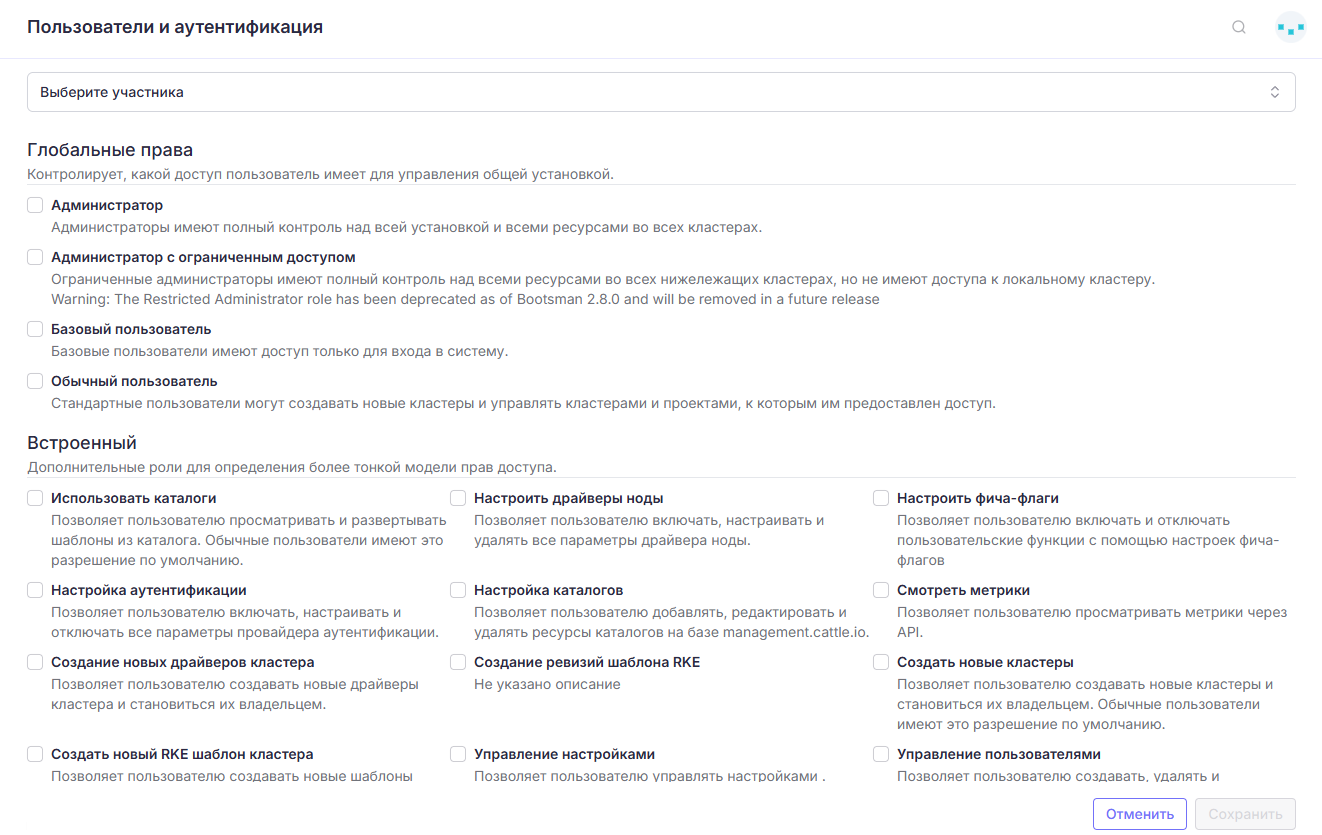Expand the Выберите участника dropdown
The height and width of the screenshot is (835, 1322).
[x=661, y=92]
